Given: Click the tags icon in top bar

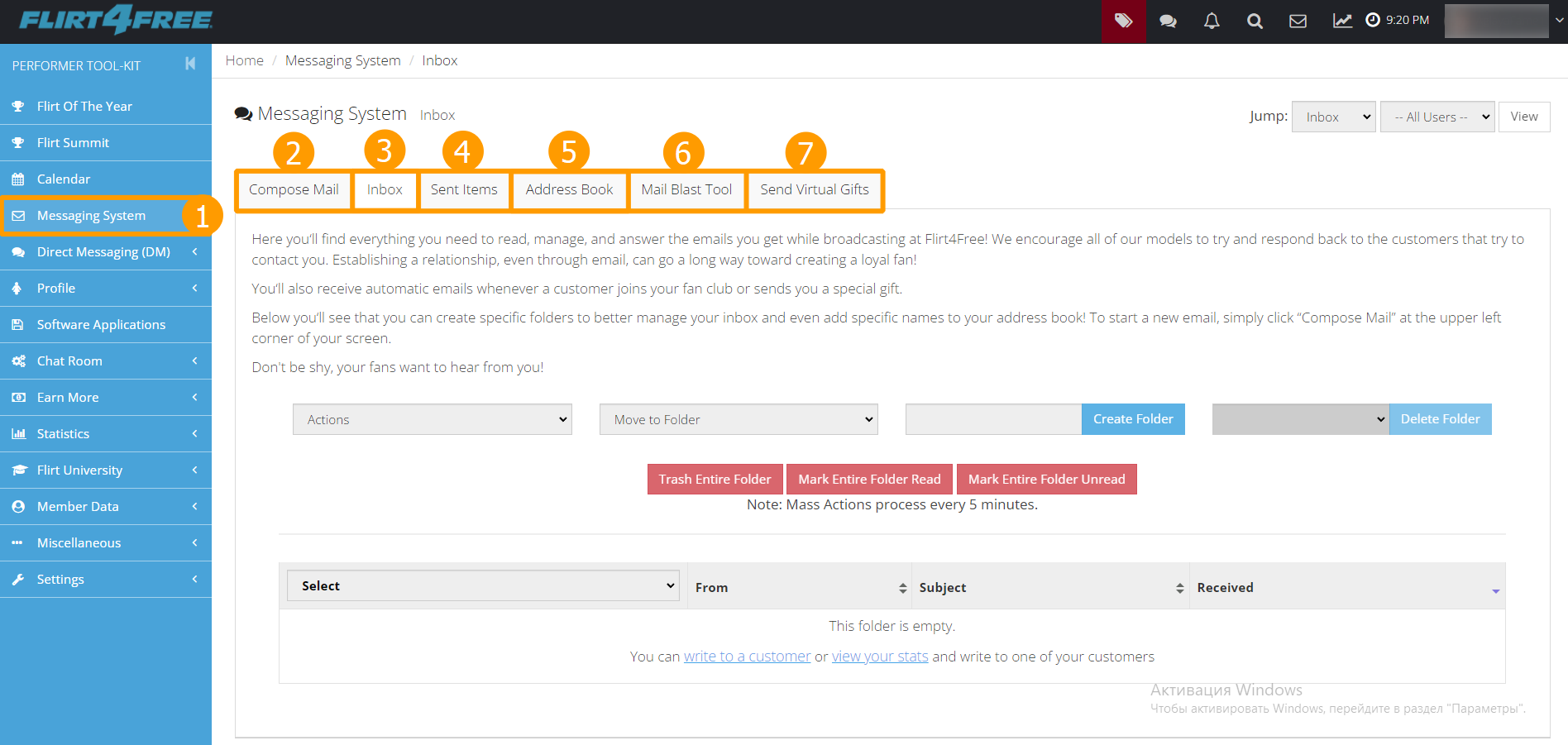Looking at the screenshot, I should click(1123, 21).
